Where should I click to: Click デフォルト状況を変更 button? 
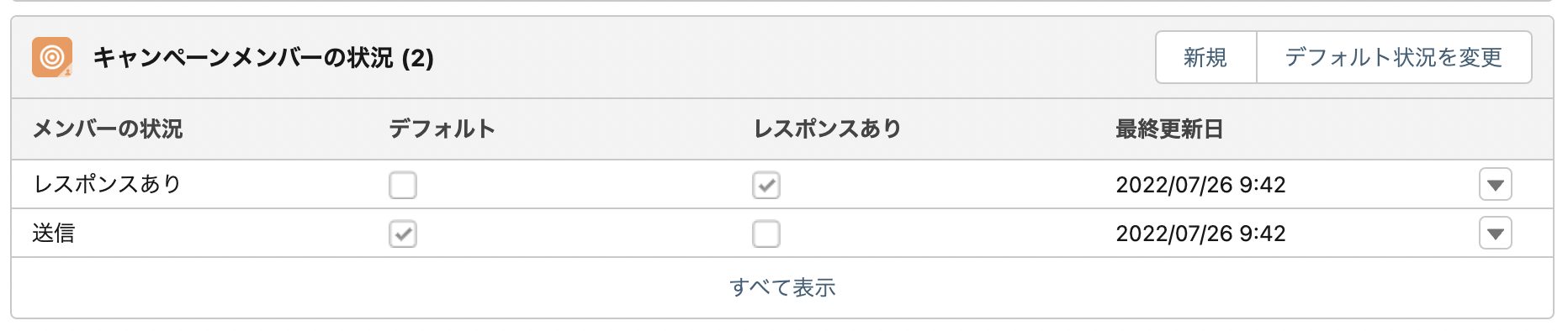coord(1394,57)
